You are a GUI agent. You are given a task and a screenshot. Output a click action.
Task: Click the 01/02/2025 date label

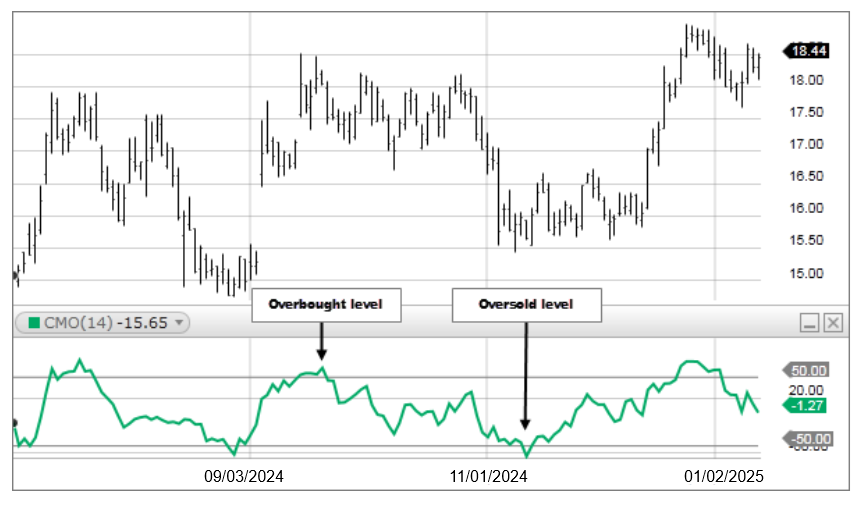(x=724, y=477)
